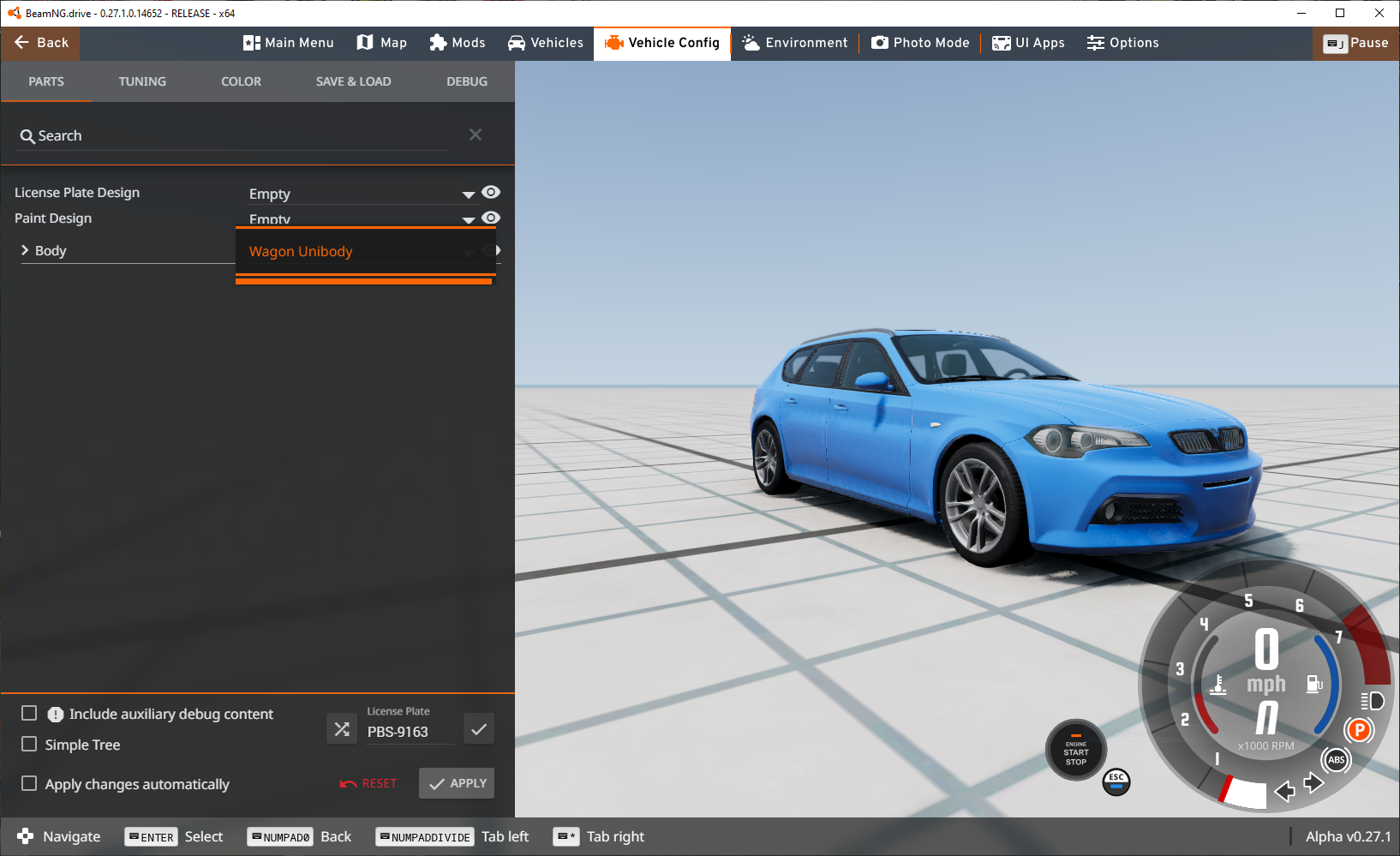The width and height of the screenshot is (1400, 856).
Task: Confirm license plate with checkmark button
Action: [x=479, y=729]
